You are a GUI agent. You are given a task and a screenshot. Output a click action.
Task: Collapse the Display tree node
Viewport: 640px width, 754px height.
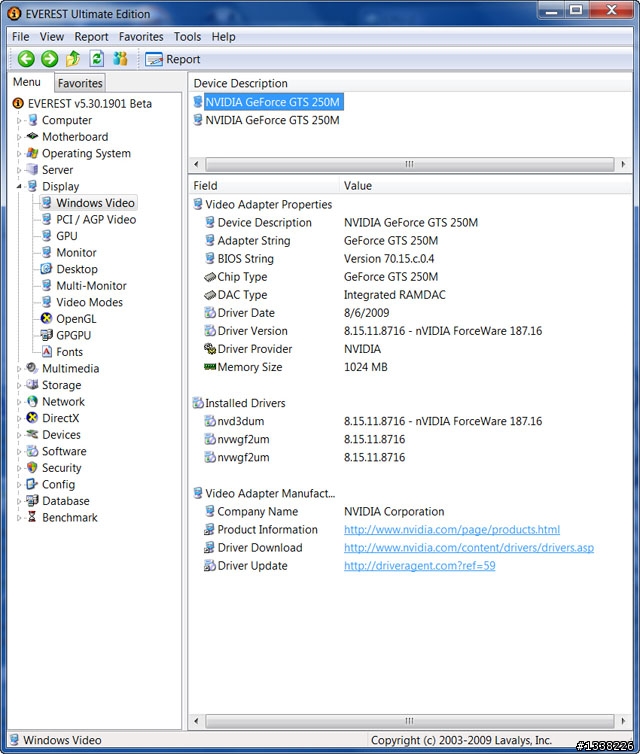tap(19, 187)
